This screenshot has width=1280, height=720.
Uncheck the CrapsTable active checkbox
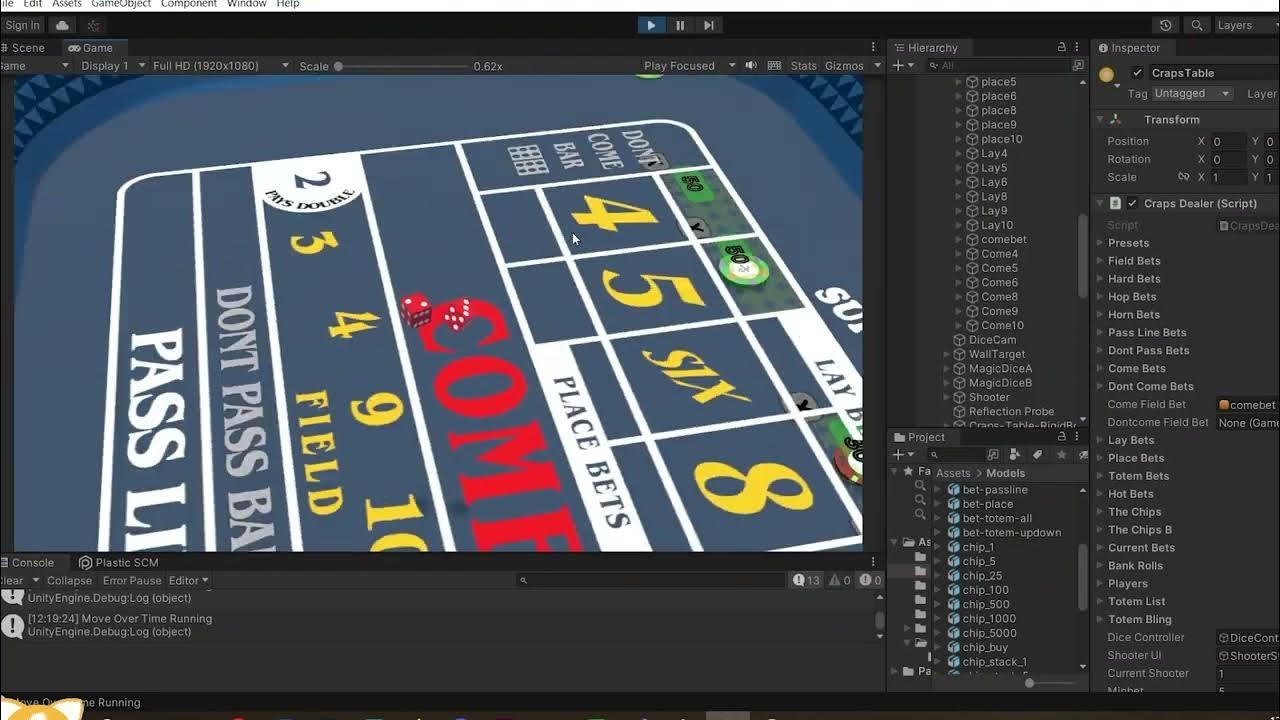pyautogui.click(x=1137, y=73)
